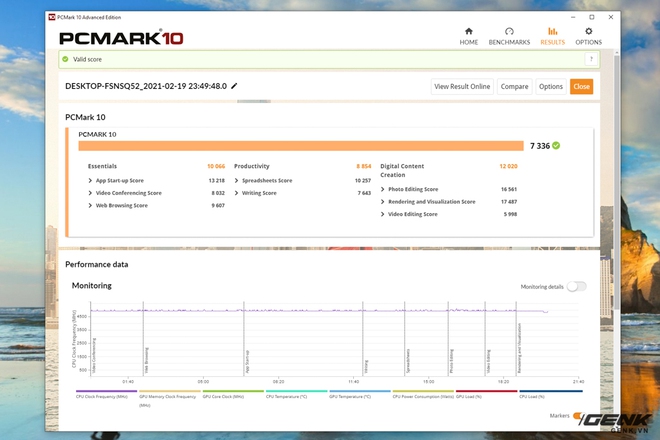Click the orange PCMark 10 score bar

[x=301, y=146]
